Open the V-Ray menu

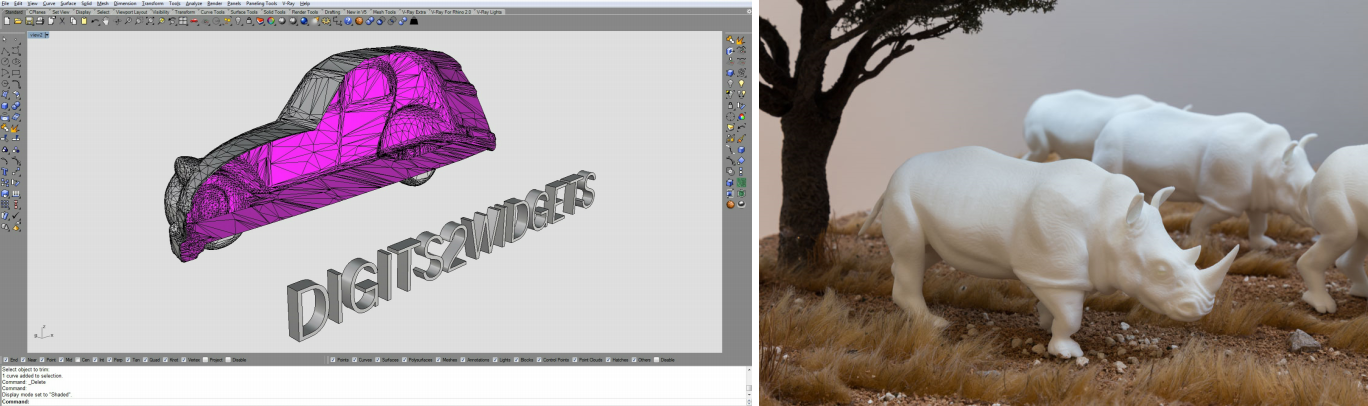coord(288,4)
